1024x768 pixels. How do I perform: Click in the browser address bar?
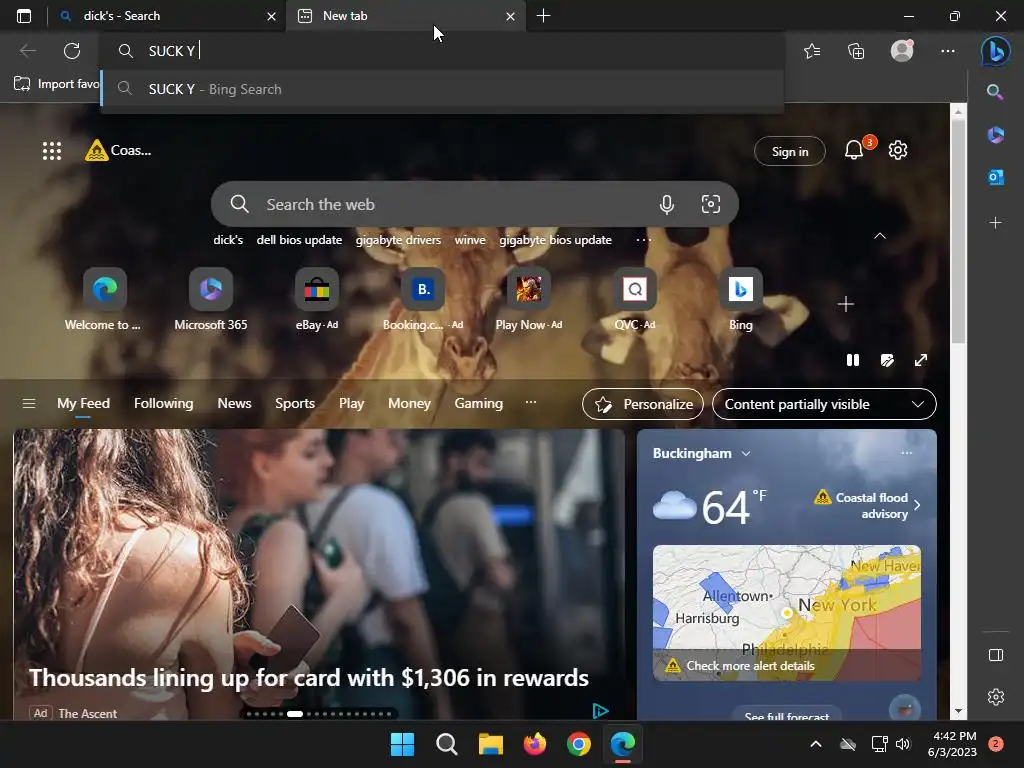(x=443, y=51)
